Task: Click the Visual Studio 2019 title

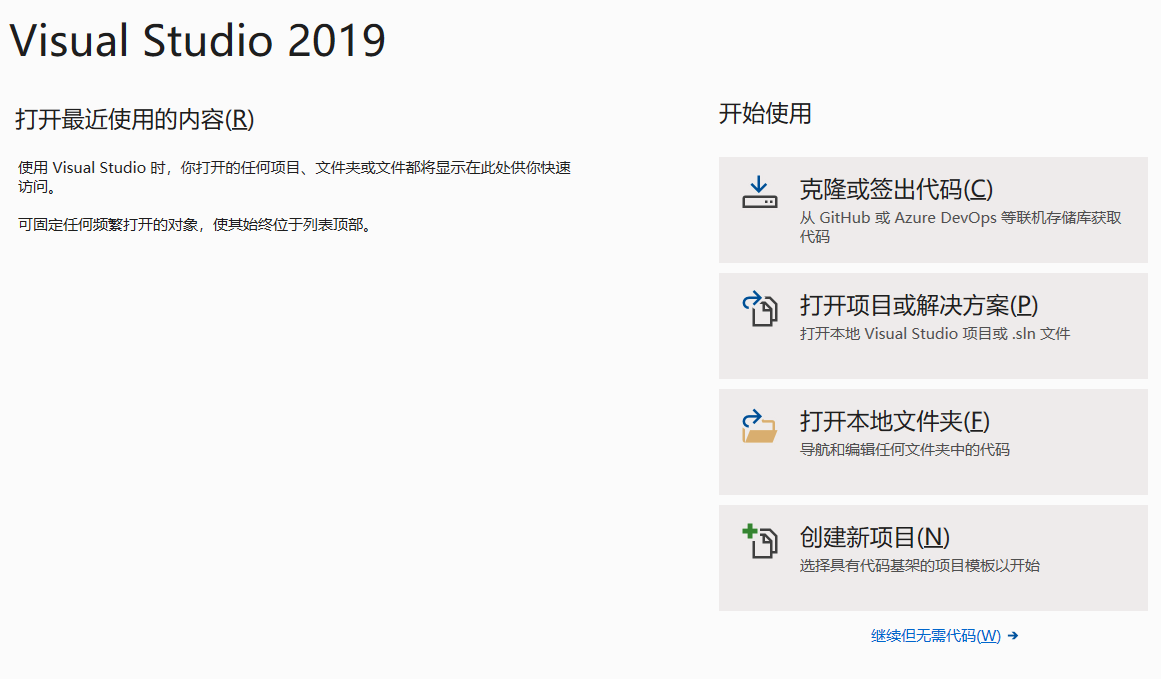Action: click(x=198, y=41)
